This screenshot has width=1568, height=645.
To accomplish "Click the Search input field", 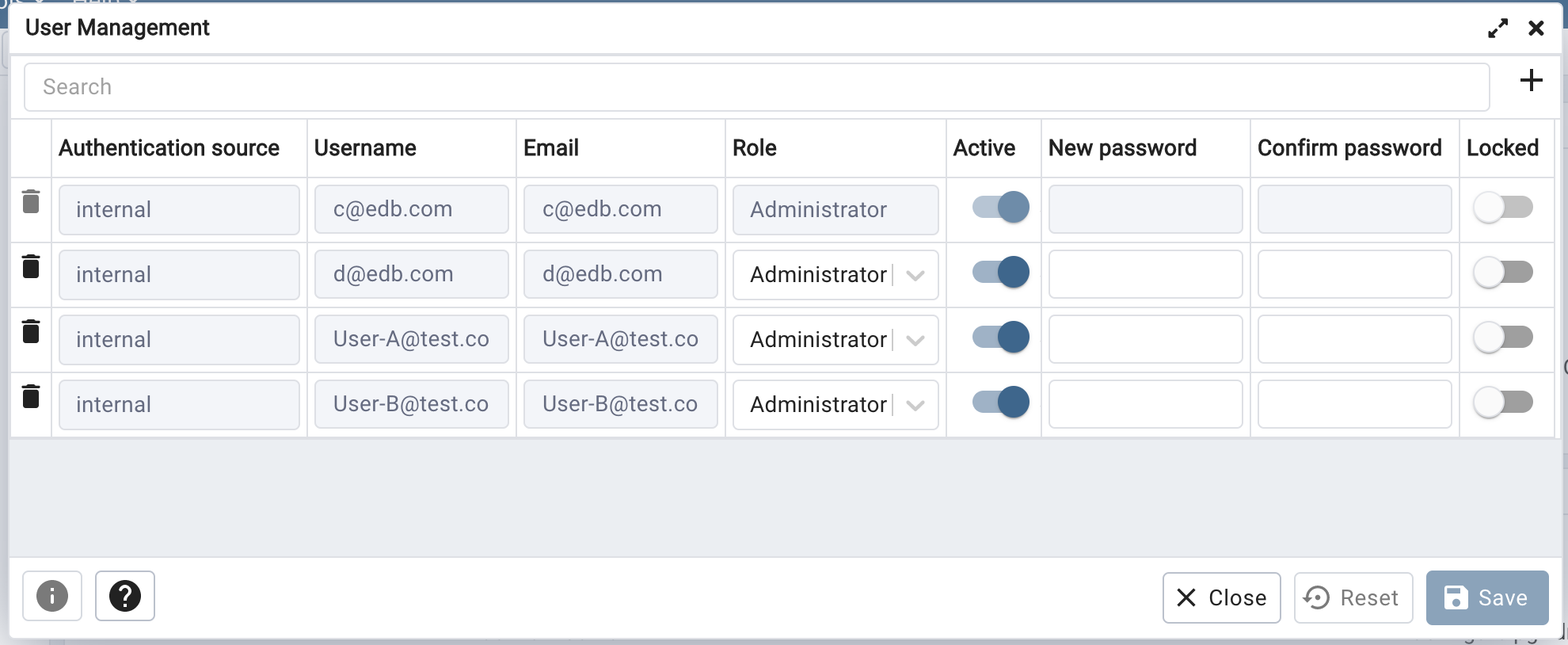I will point(756,87).
